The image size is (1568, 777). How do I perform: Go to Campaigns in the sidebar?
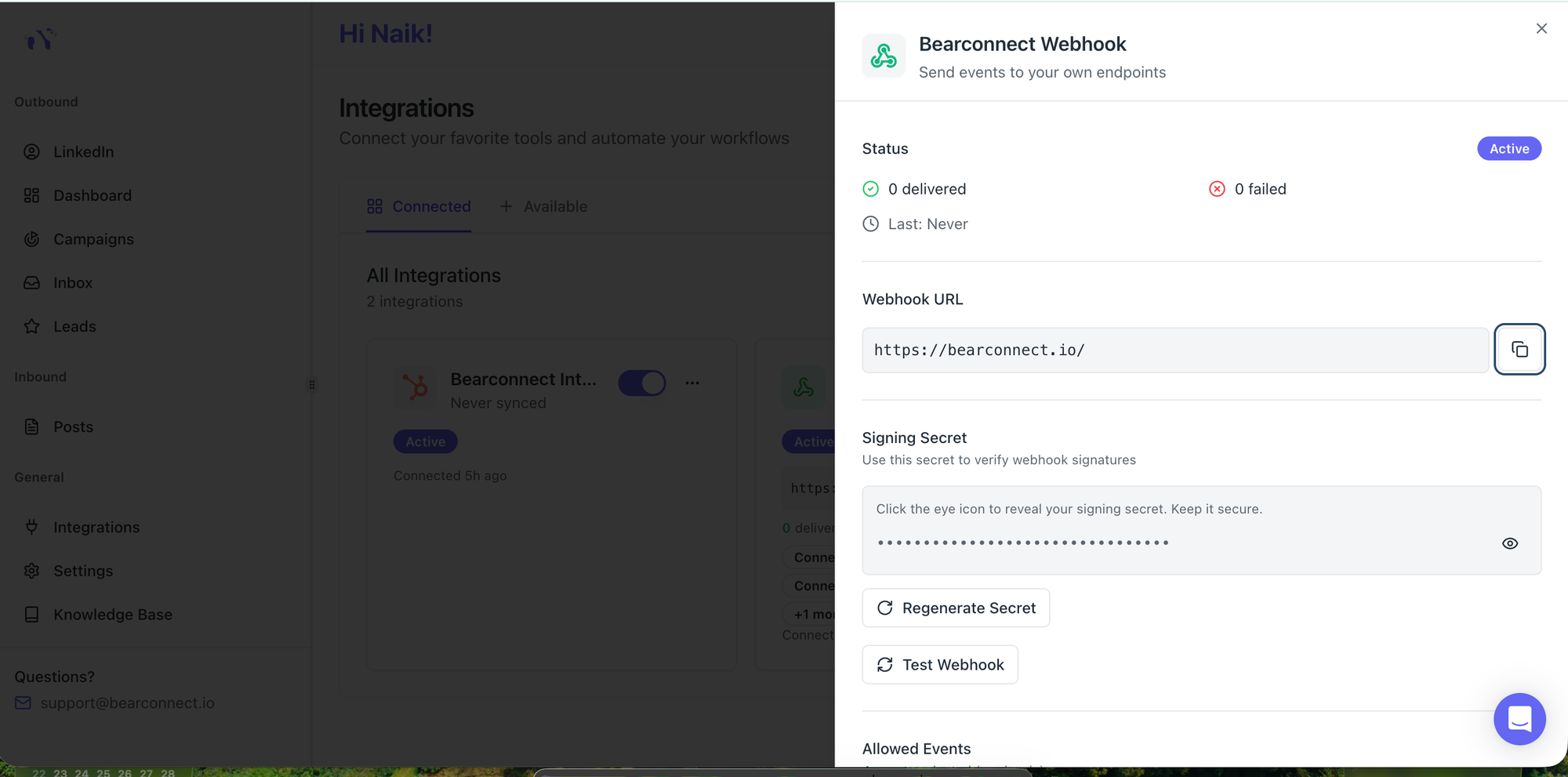(93, 239)
